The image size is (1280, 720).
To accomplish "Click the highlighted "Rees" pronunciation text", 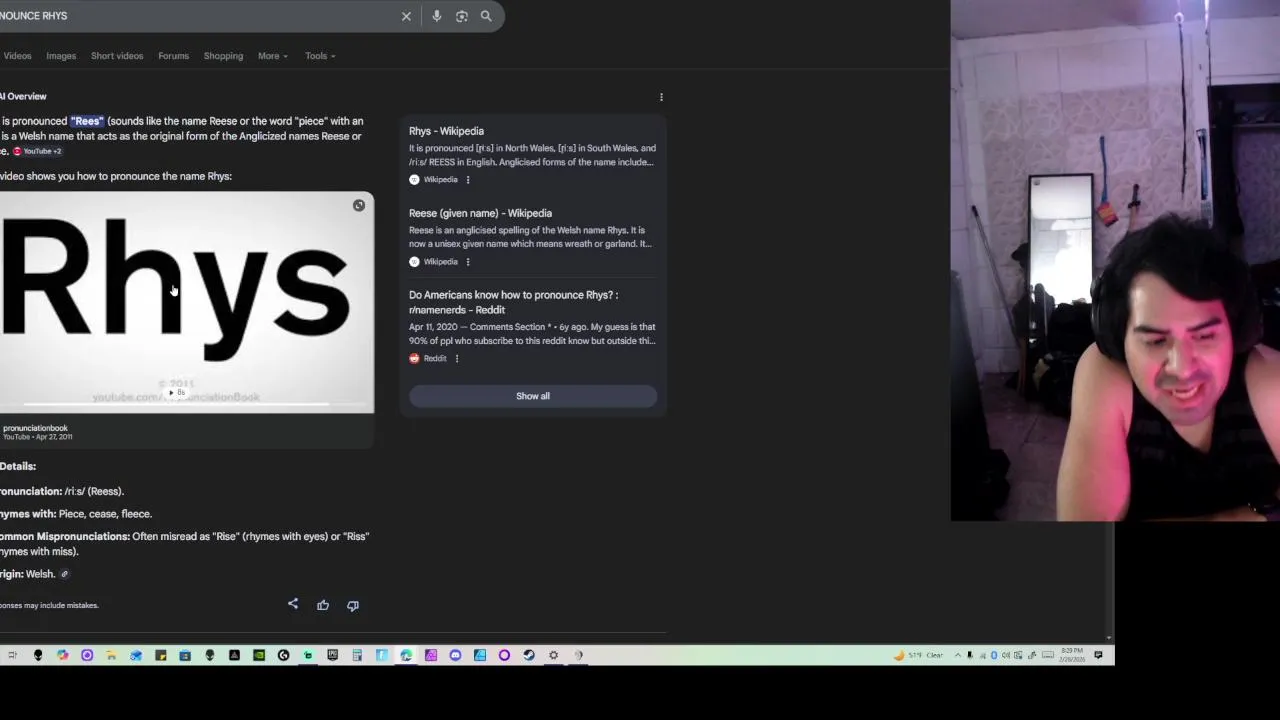I will [87, 121].
